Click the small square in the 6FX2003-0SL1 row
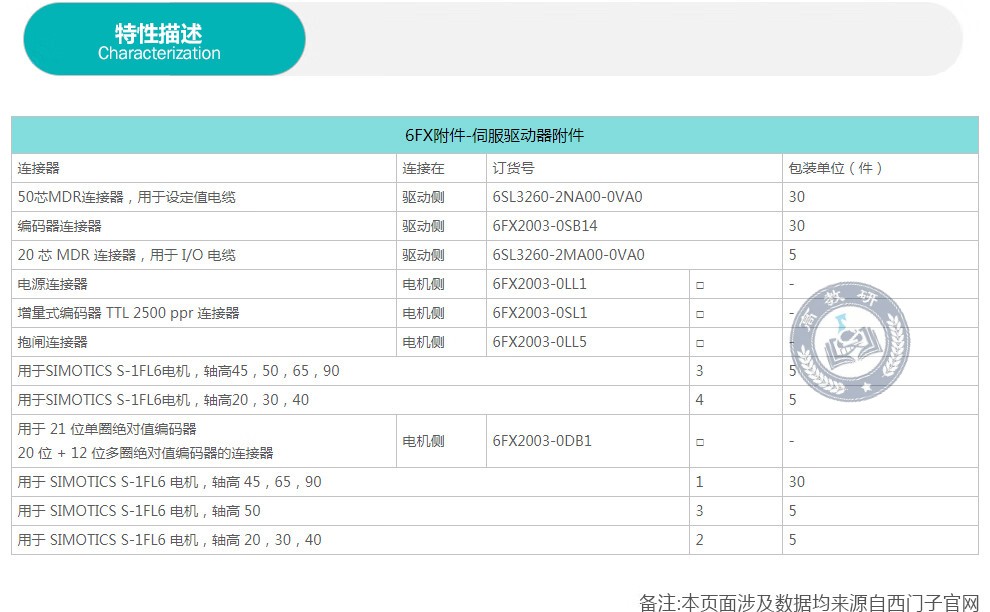 (x=700, y=315)
